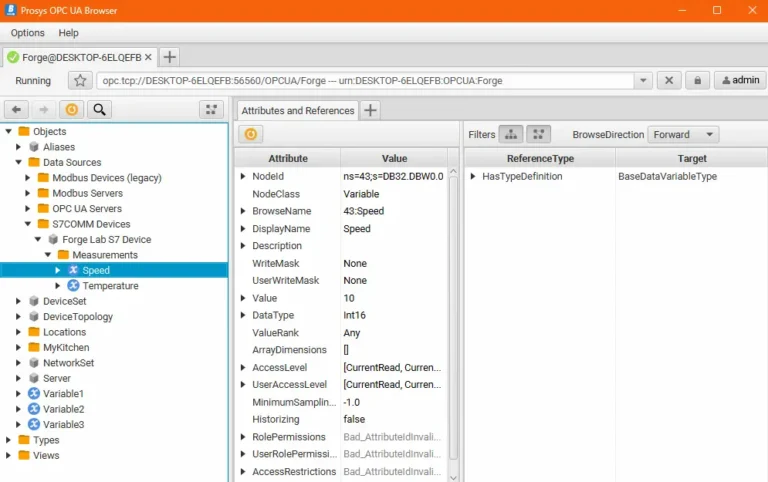Expand the Modbus Servers folder

point(28,193)
